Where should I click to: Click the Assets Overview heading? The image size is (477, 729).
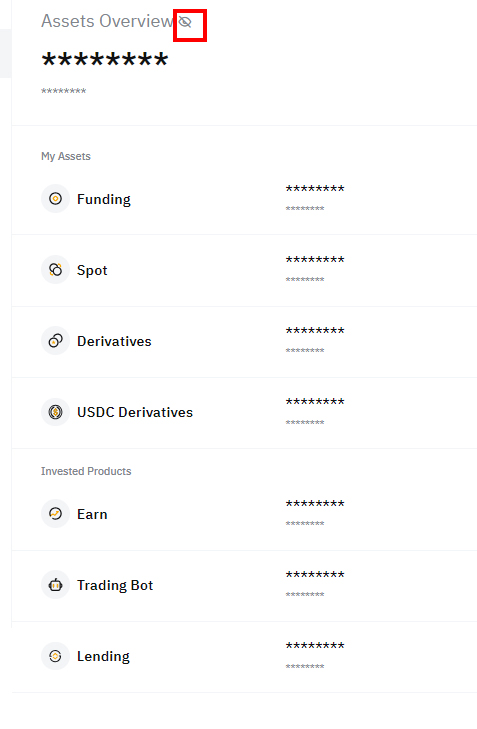pos(107,21)
